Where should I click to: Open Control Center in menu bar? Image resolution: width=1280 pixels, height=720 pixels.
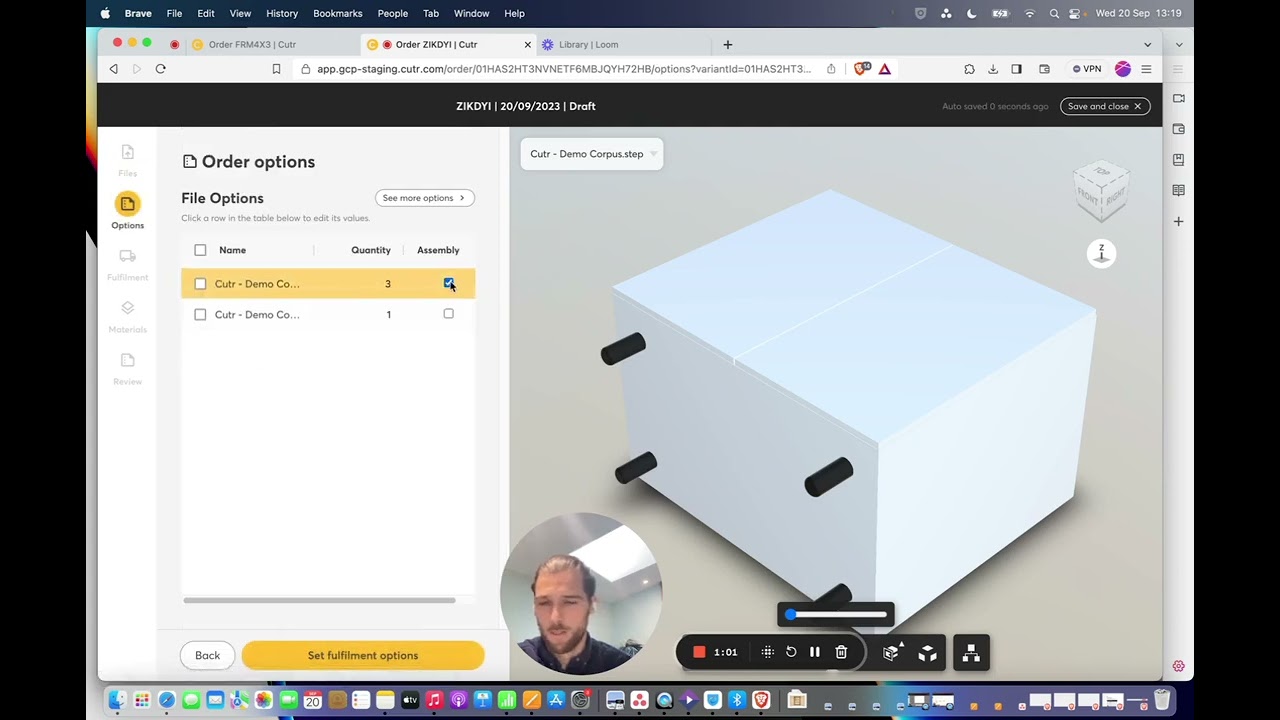[1075, 13]
